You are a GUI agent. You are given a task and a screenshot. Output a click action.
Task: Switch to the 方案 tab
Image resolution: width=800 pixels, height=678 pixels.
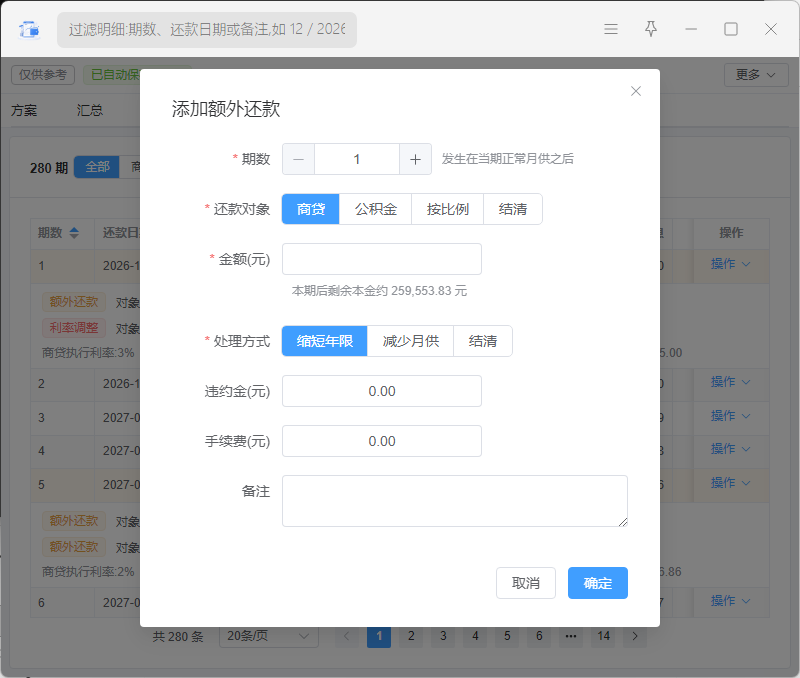[24, 110]
